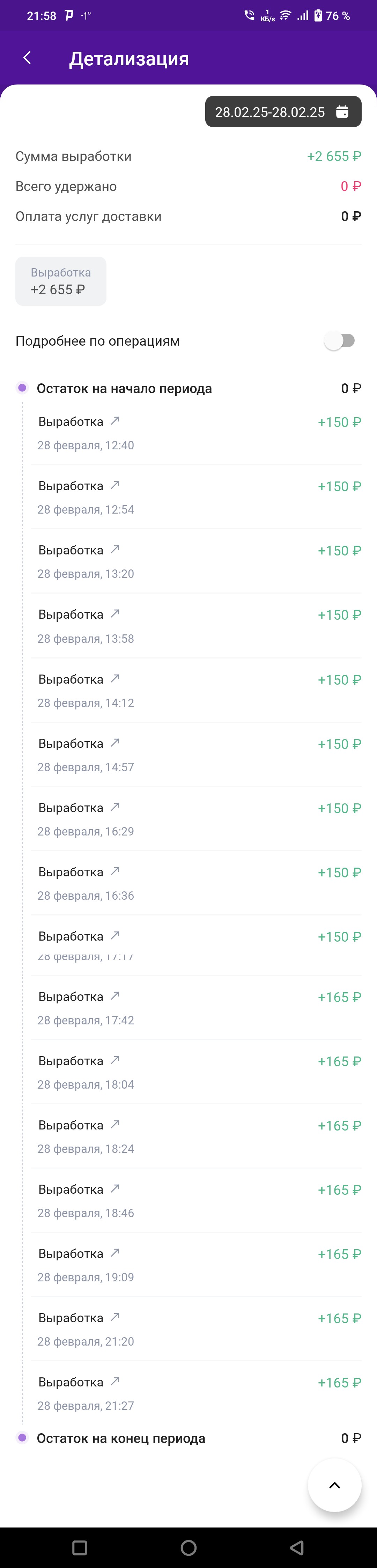This screenshot has width=377, height=1568.
Task: Tap the Сумма выработки +2 655 ₽ row
Action: pos(188,156)
